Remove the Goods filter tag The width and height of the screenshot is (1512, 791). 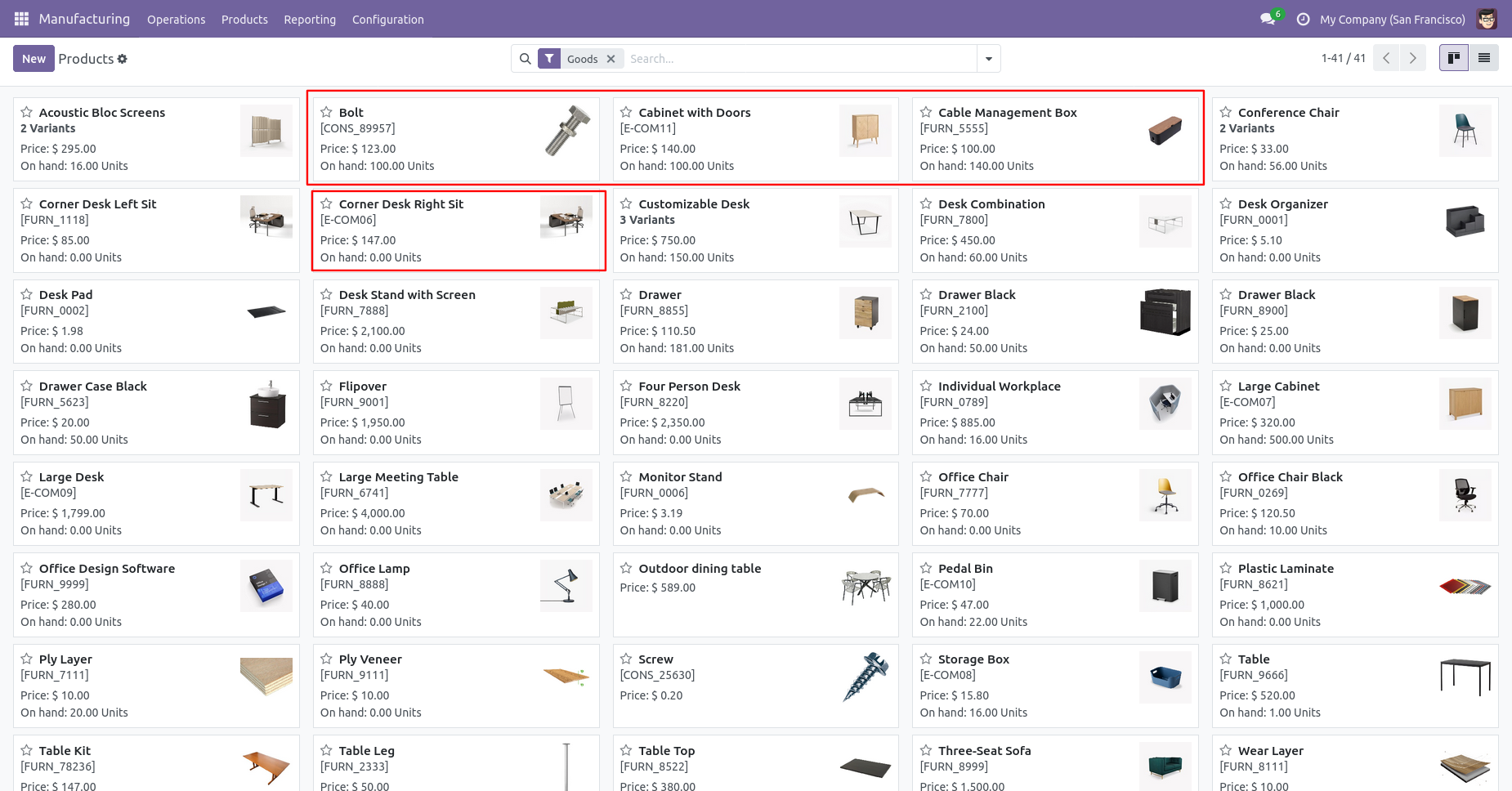pyautogui.click(x=611, y=59)
